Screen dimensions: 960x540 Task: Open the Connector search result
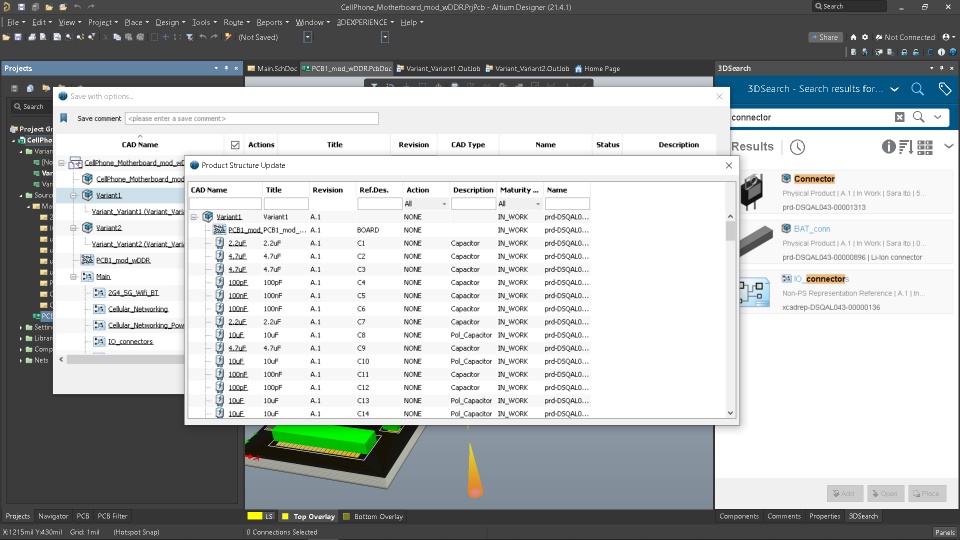coord(814,179)
